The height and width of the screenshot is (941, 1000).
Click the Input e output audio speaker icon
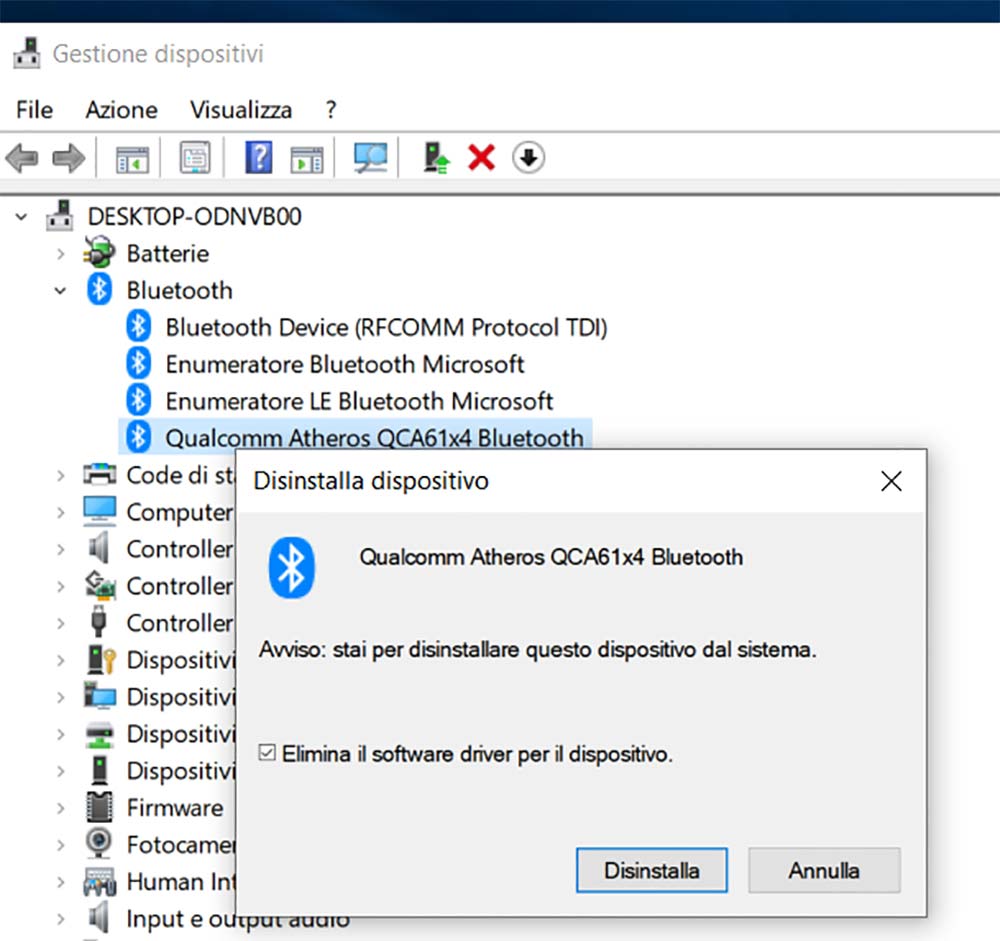click(99, 917)
